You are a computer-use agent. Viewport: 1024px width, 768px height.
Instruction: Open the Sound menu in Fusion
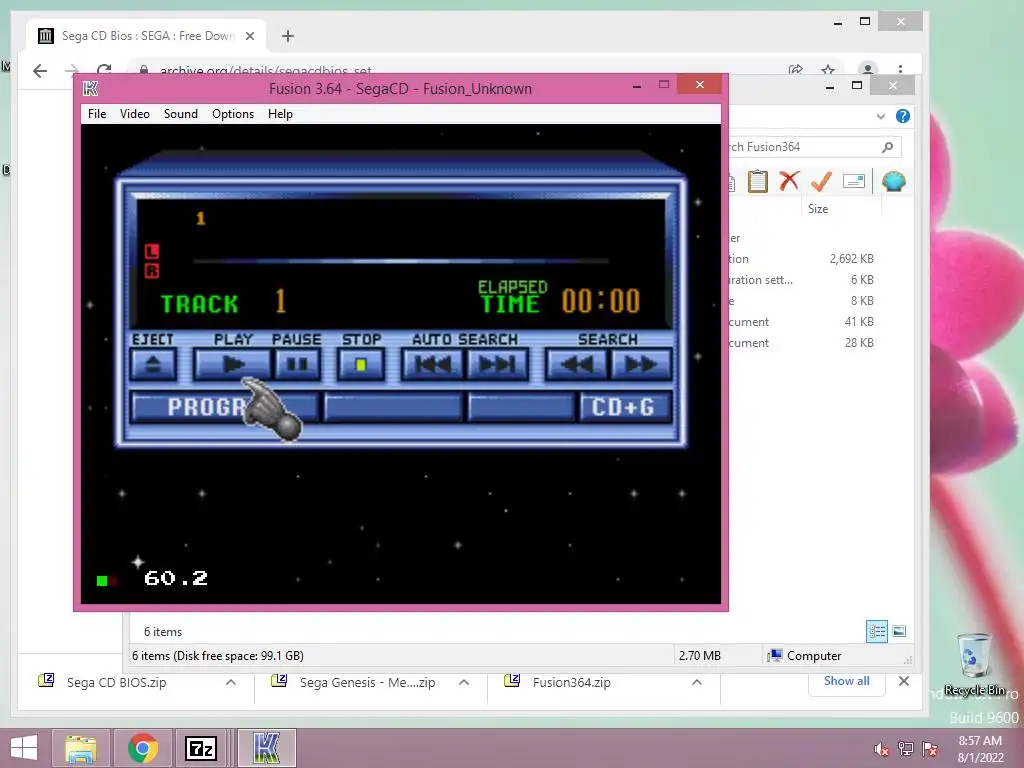click(181, 114)
